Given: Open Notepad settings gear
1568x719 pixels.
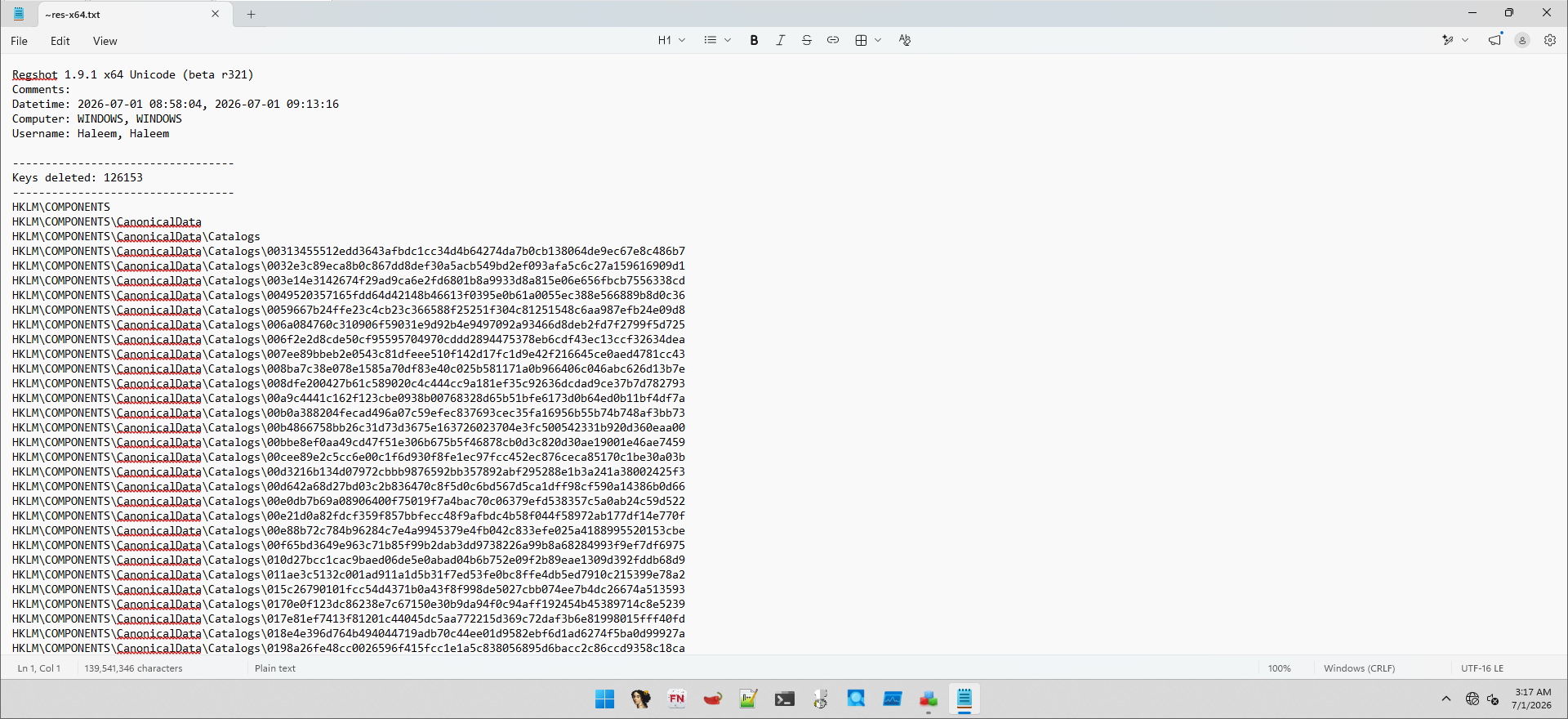Looking at the screenshot, I should pos(1550,40).
